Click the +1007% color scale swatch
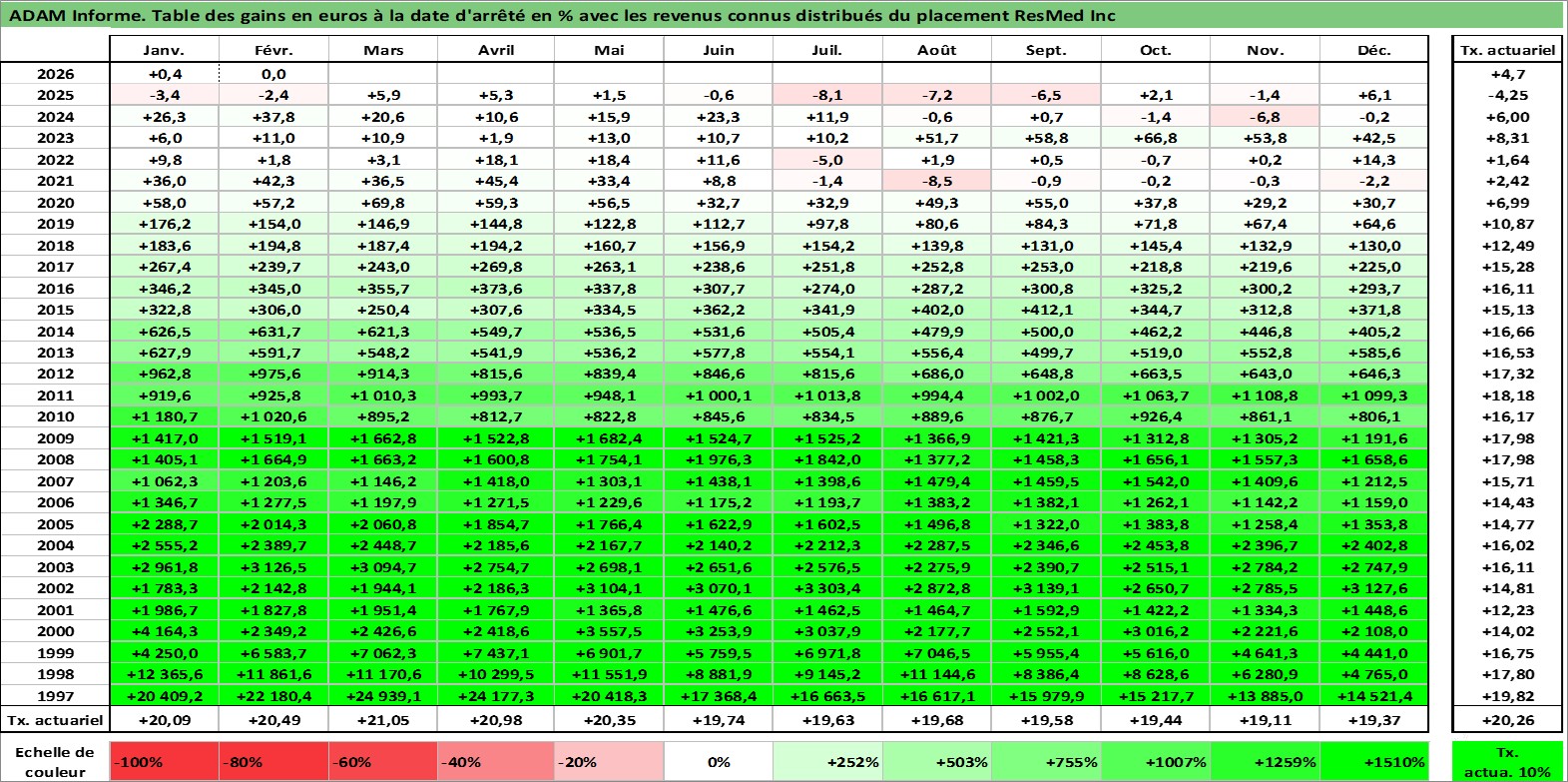The image size is (1568, 782). pos(1156,762)
